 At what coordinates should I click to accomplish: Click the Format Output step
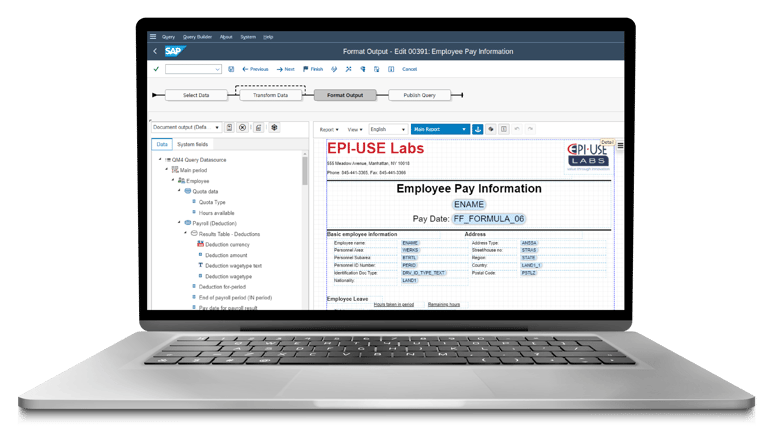point(345,95)
